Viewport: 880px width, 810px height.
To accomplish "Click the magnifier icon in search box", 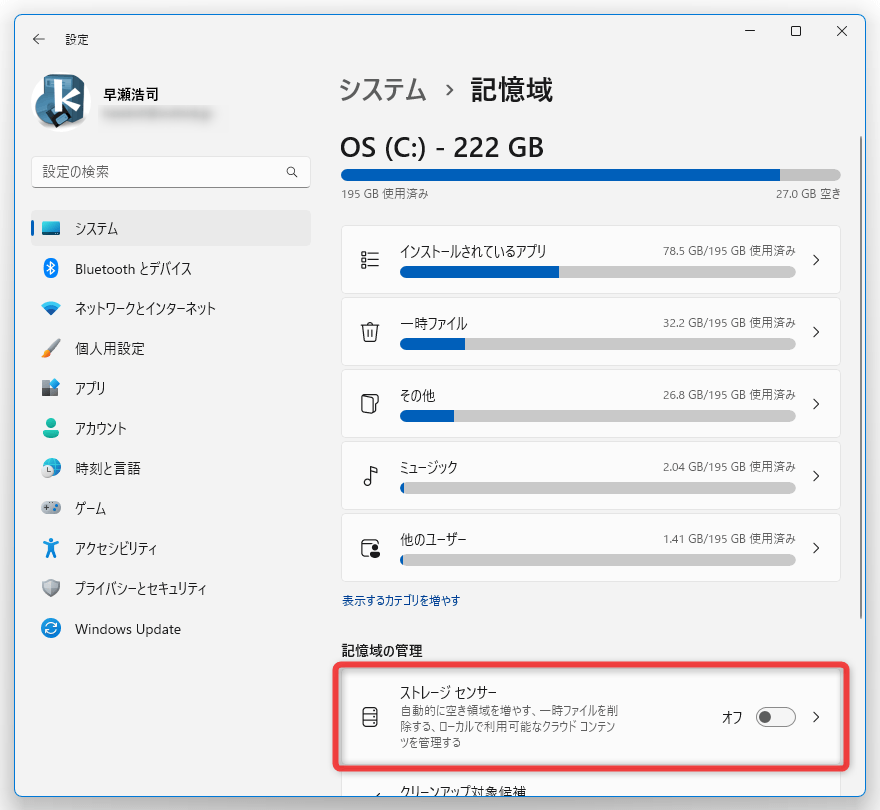I will point(292,172).
